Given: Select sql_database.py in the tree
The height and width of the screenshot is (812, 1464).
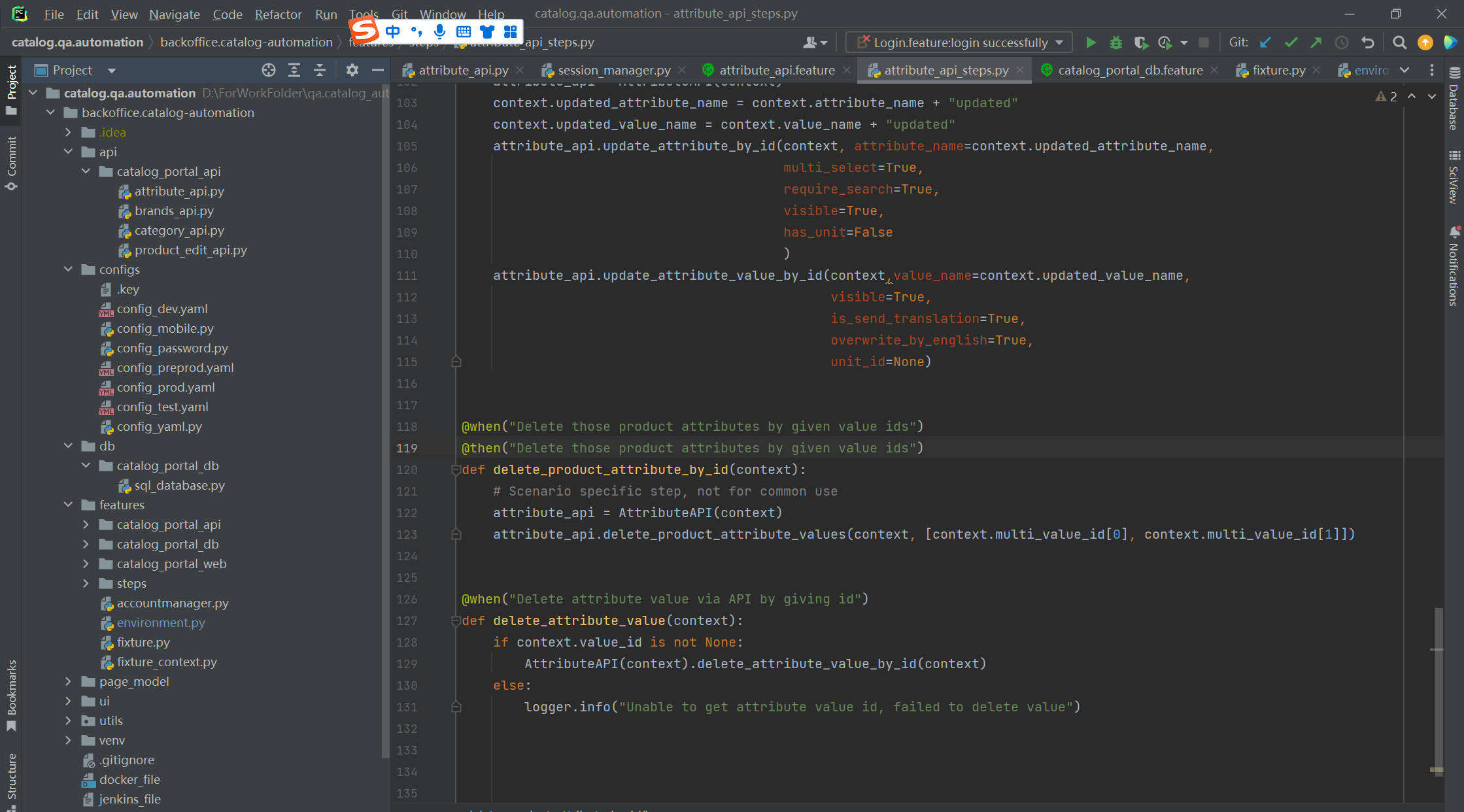Looking at the screenshot, I should pos(179,485).
